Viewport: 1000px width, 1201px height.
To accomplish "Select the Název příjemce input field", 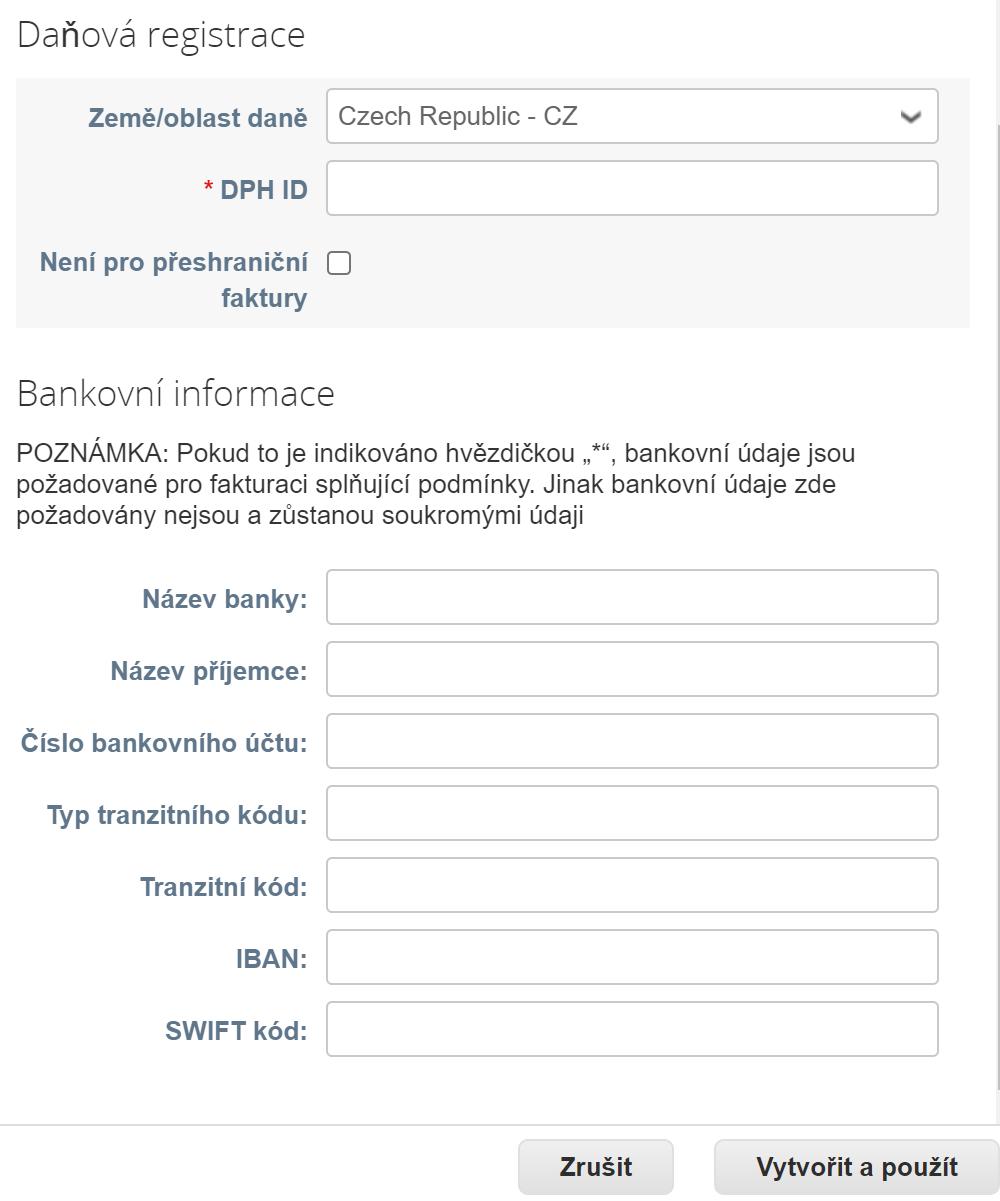I will click(x=632, y=669).
